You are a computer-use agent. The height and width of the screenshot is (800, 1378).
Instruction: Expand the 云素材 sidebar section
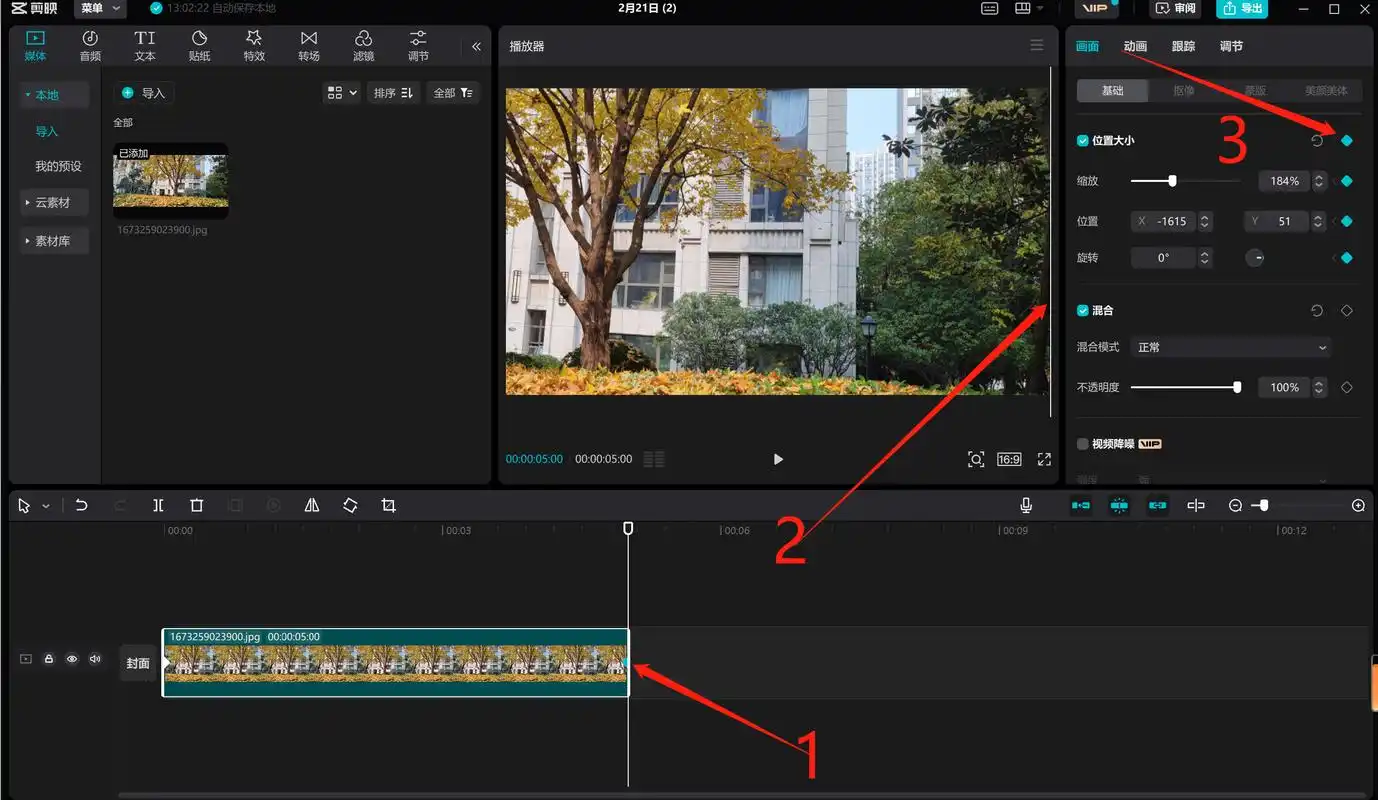coord(52,202)
